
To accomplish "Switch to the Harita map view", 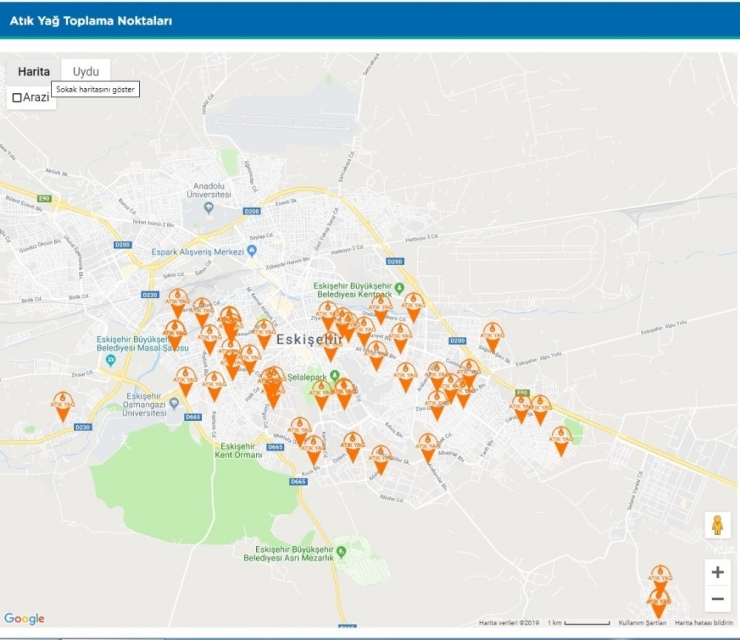I will tap(34, 72).
